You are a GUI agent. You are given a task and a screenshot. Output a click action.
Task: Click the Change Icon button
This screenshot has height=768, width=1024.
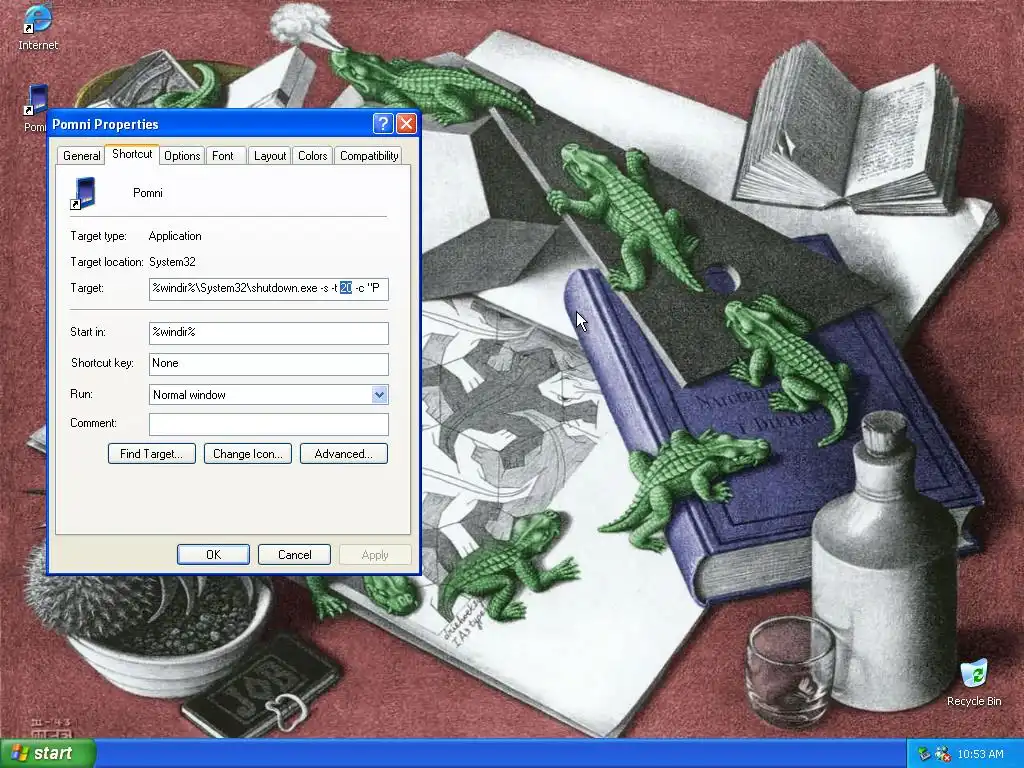tap(248, 454)
